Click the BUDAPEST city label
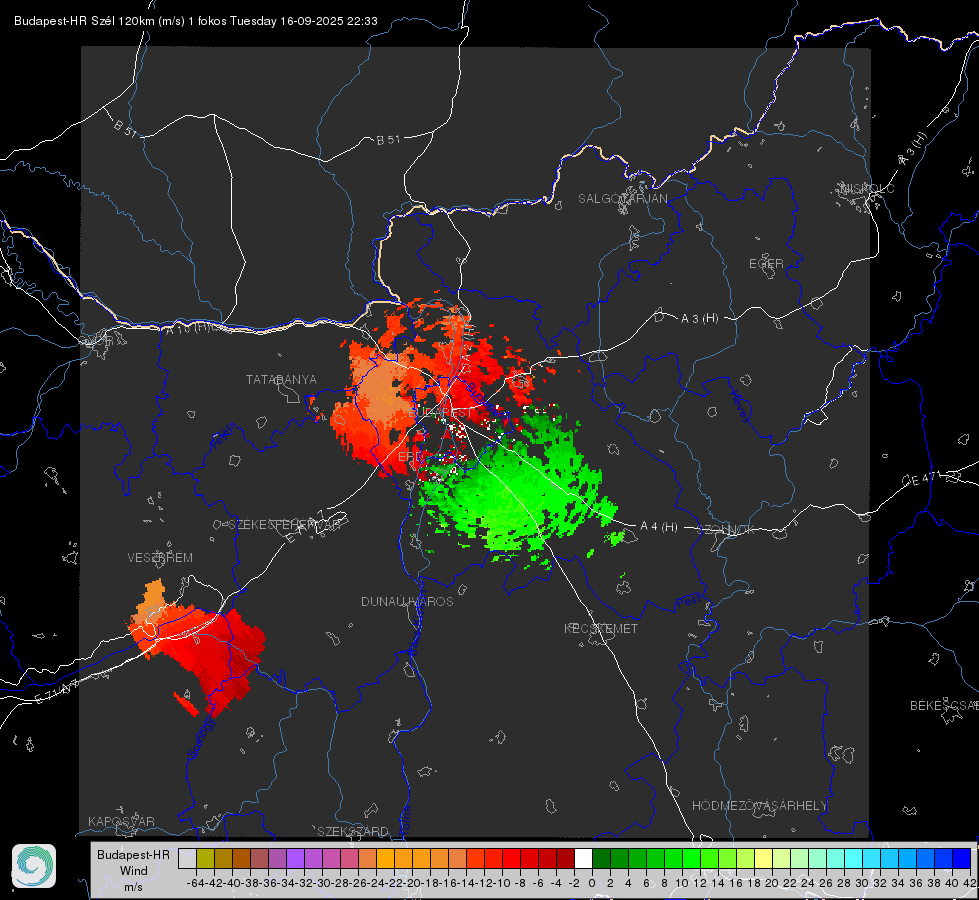The image size is (979, 900). point(440,413)
